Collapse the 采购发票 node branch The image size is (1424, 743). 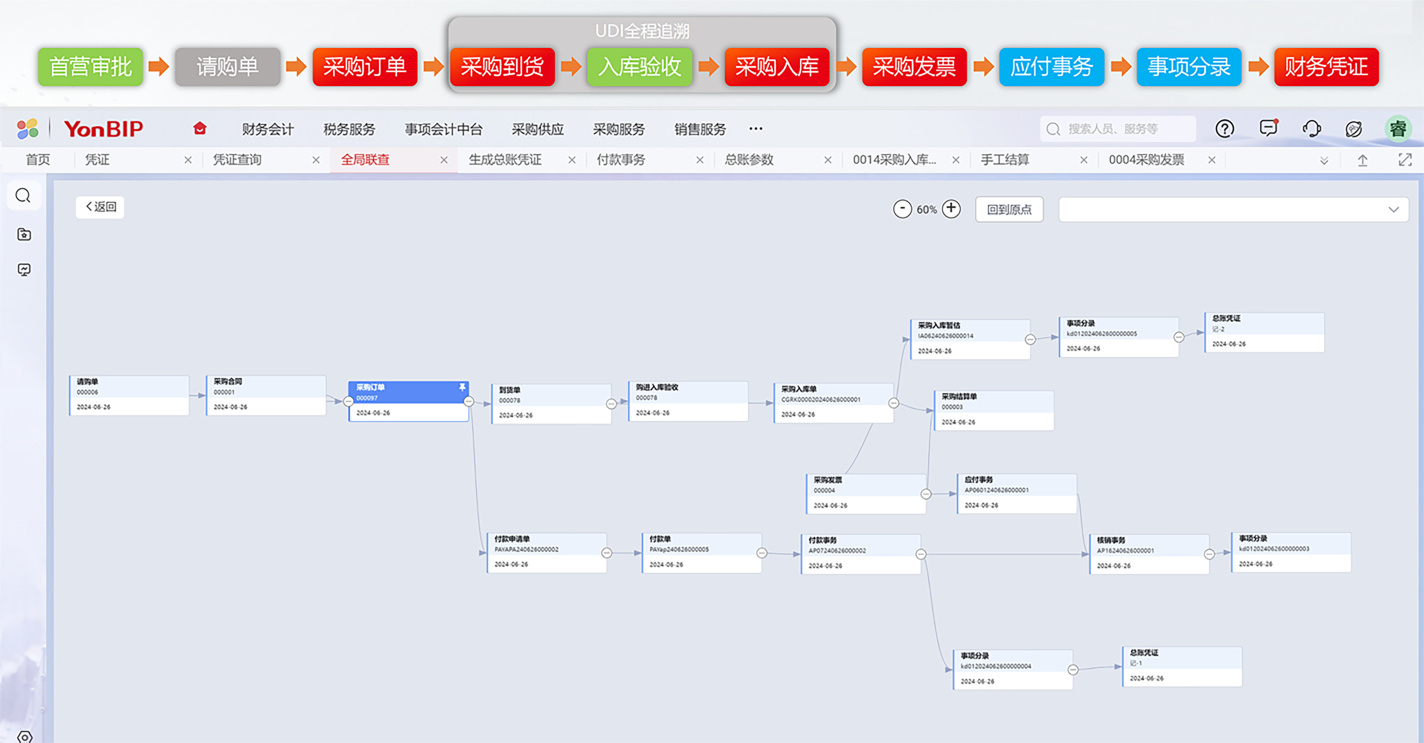926,494
